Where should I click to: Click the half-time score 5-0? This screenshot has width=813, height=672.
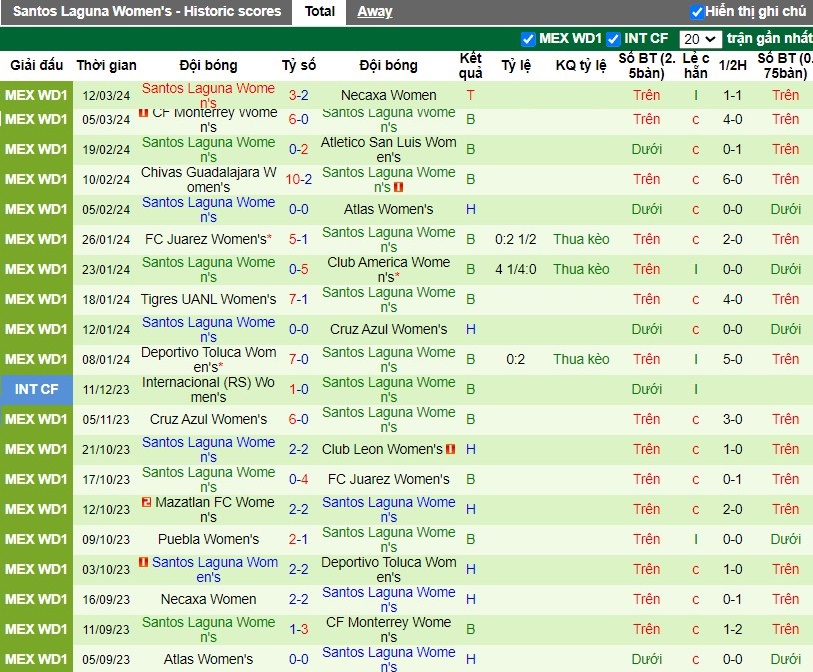[x=732, y=359]
